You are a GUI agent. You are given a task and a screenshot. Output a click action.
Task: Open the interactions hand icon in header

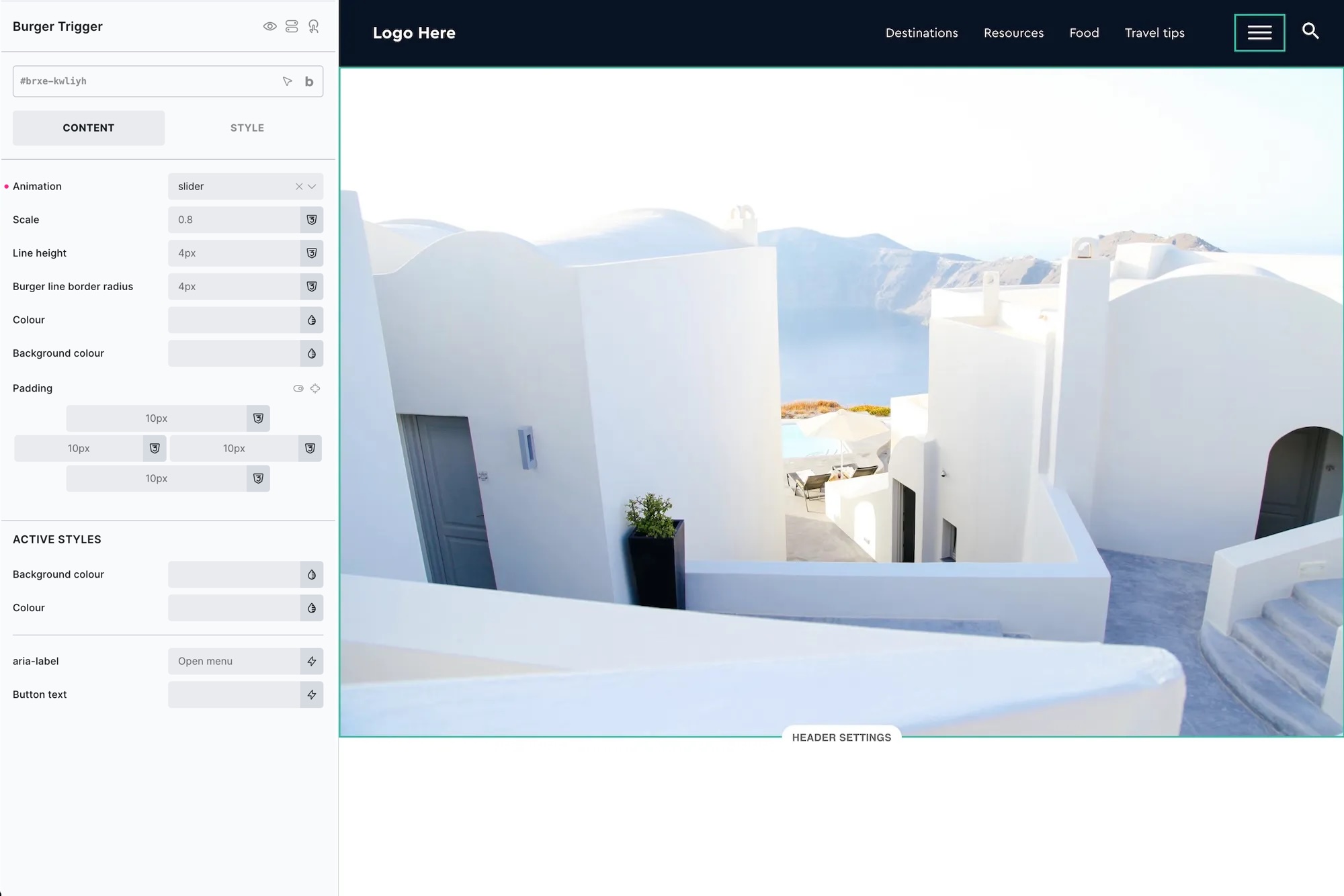[314, 27]
